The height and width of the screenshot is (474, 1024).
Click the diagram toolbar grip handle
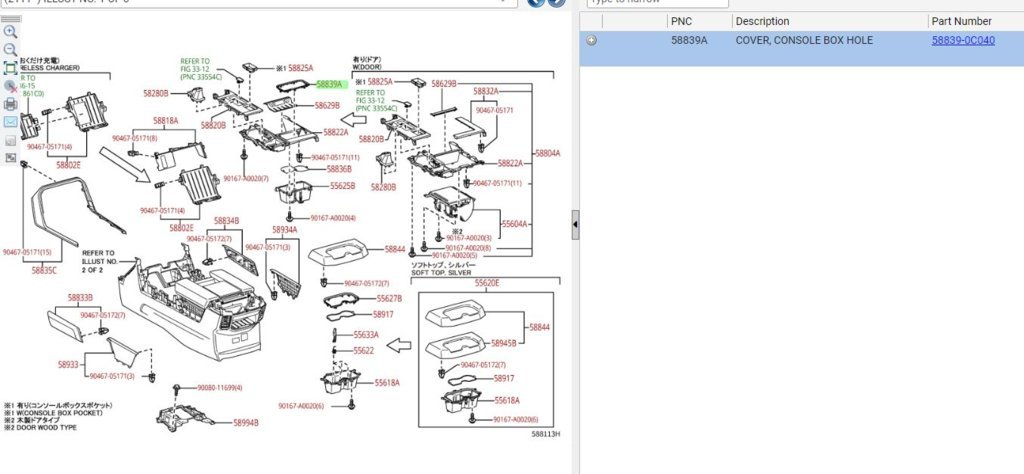point(10,19)
